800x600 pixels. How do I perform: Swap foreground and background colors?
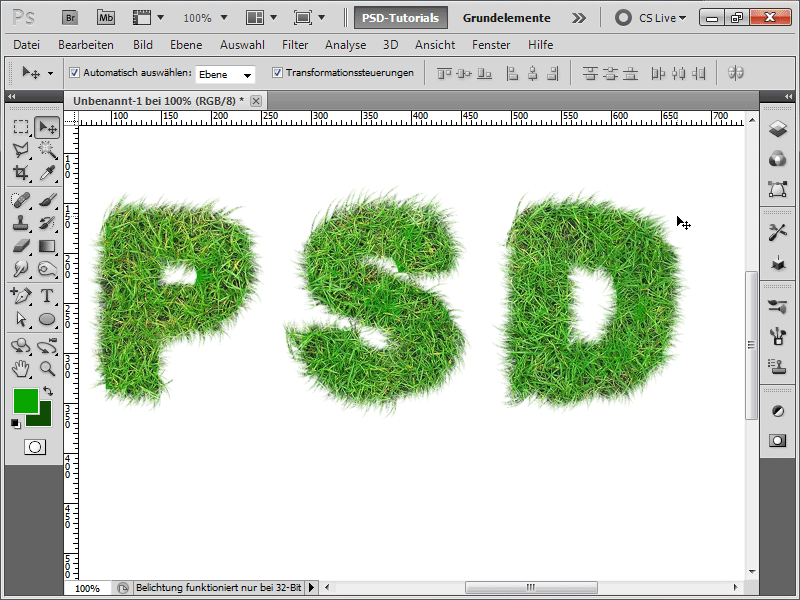click(48, 391)
